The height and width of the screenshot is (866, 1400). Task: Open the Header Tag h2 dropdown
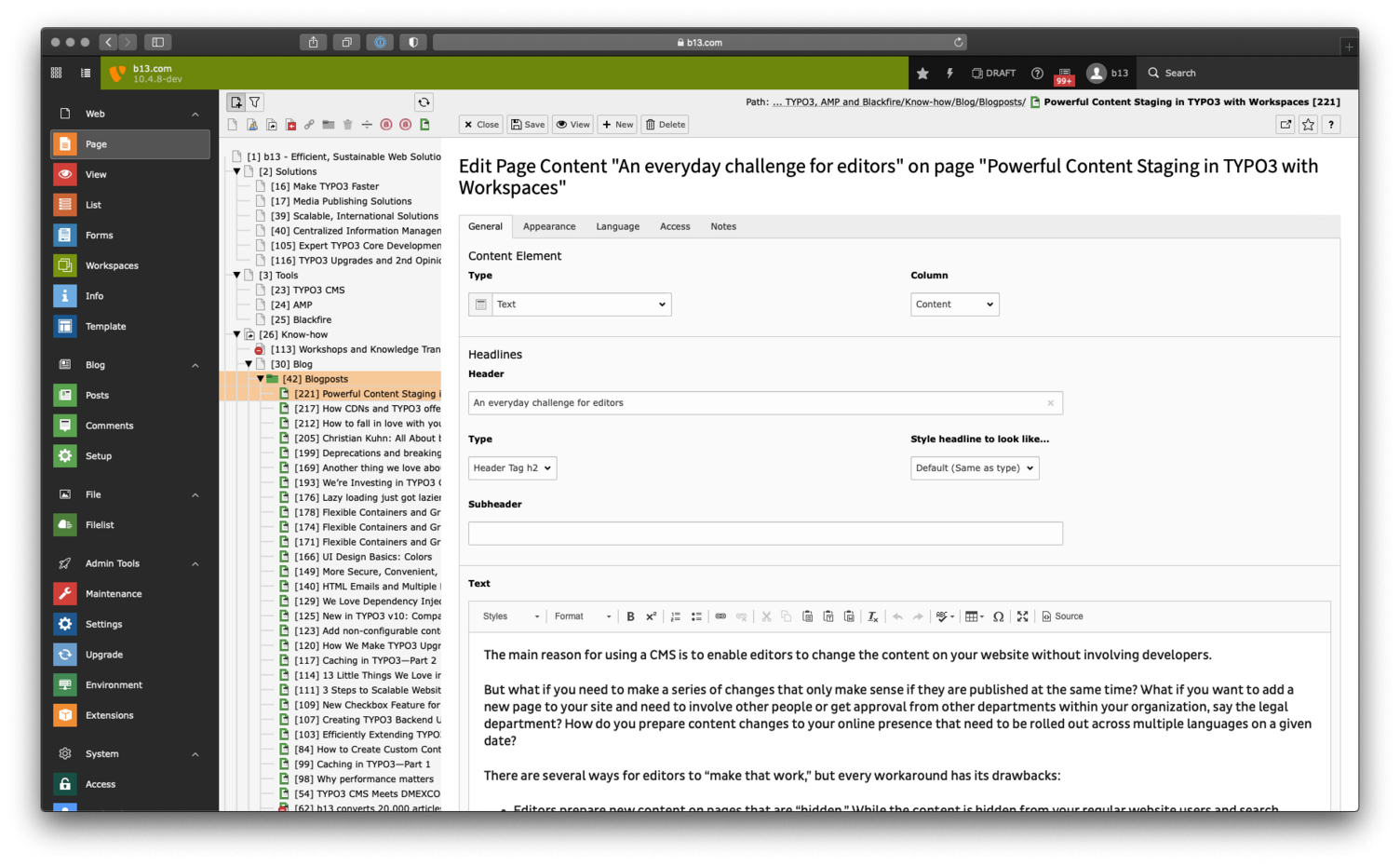click(512, 467)
